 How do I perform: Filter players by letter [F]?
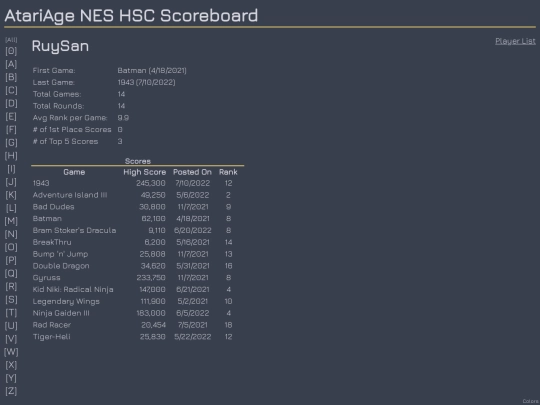pos(11,129)
